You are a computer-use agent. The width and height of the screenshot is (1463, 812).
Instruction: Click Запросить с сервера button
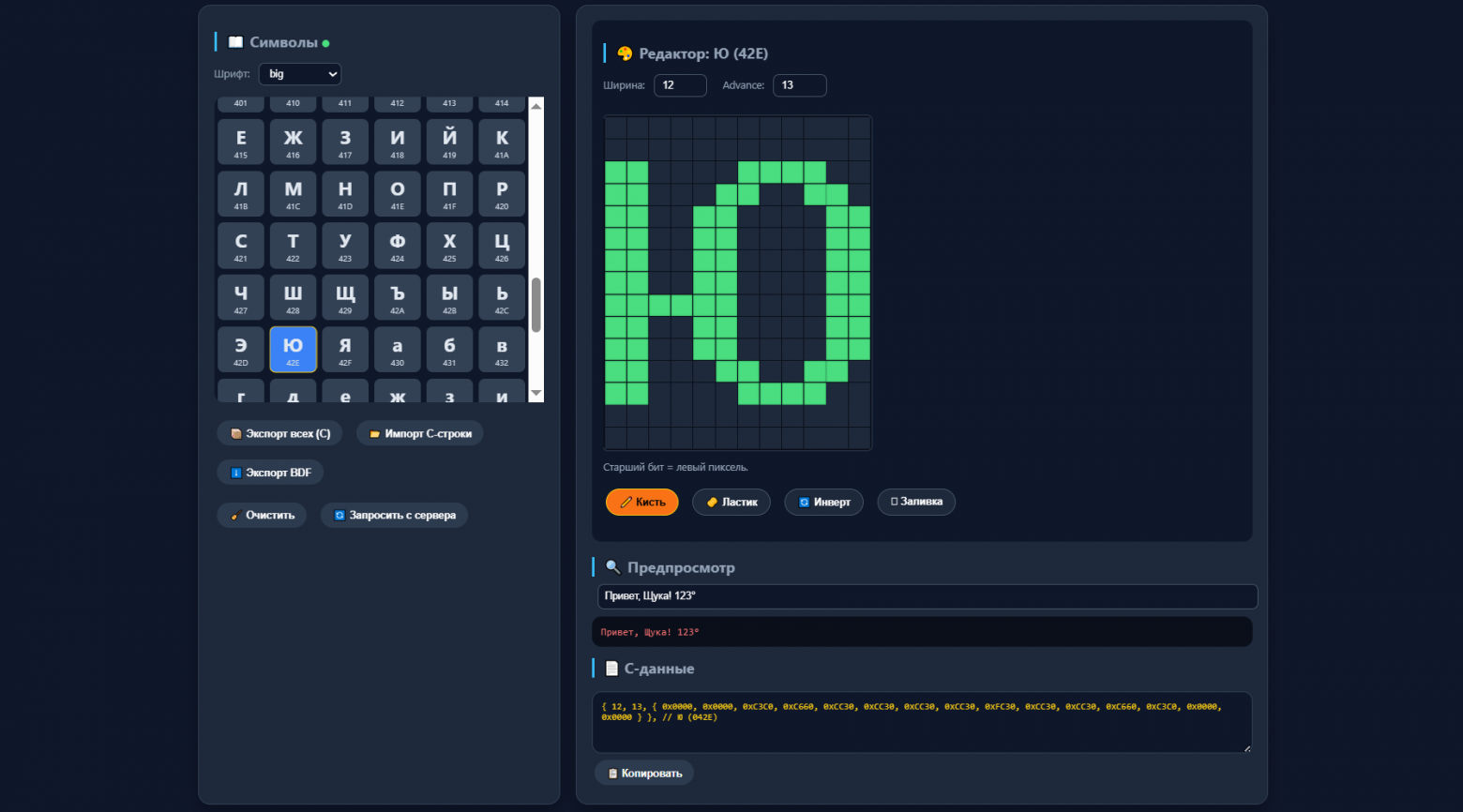(x=394, y=515)
